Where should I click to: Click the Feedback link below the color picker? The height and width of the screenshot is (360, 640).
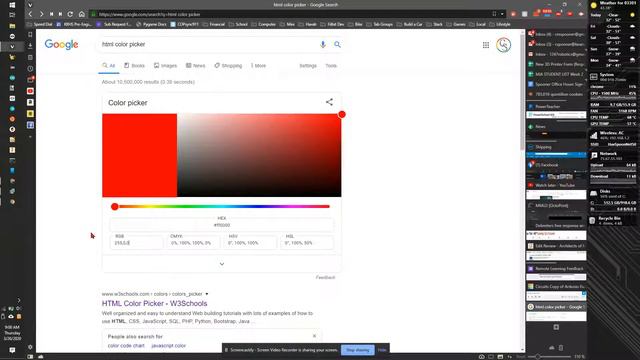click(325, 278)
